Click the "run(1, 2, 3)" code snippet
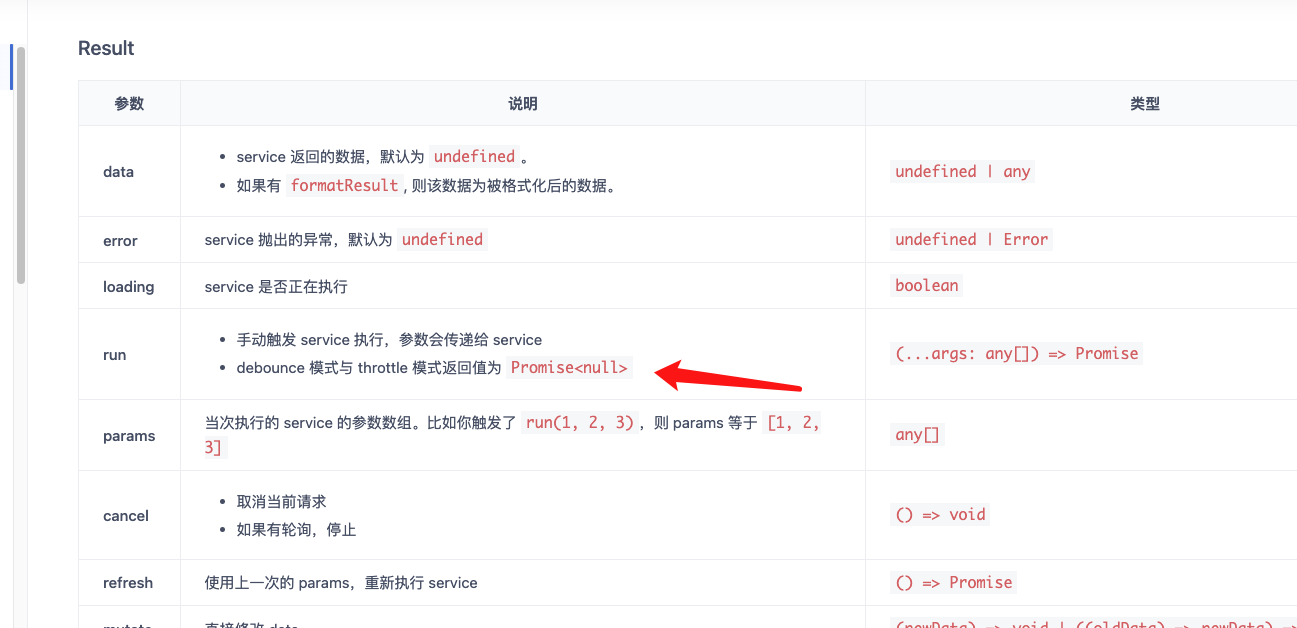 580,422
